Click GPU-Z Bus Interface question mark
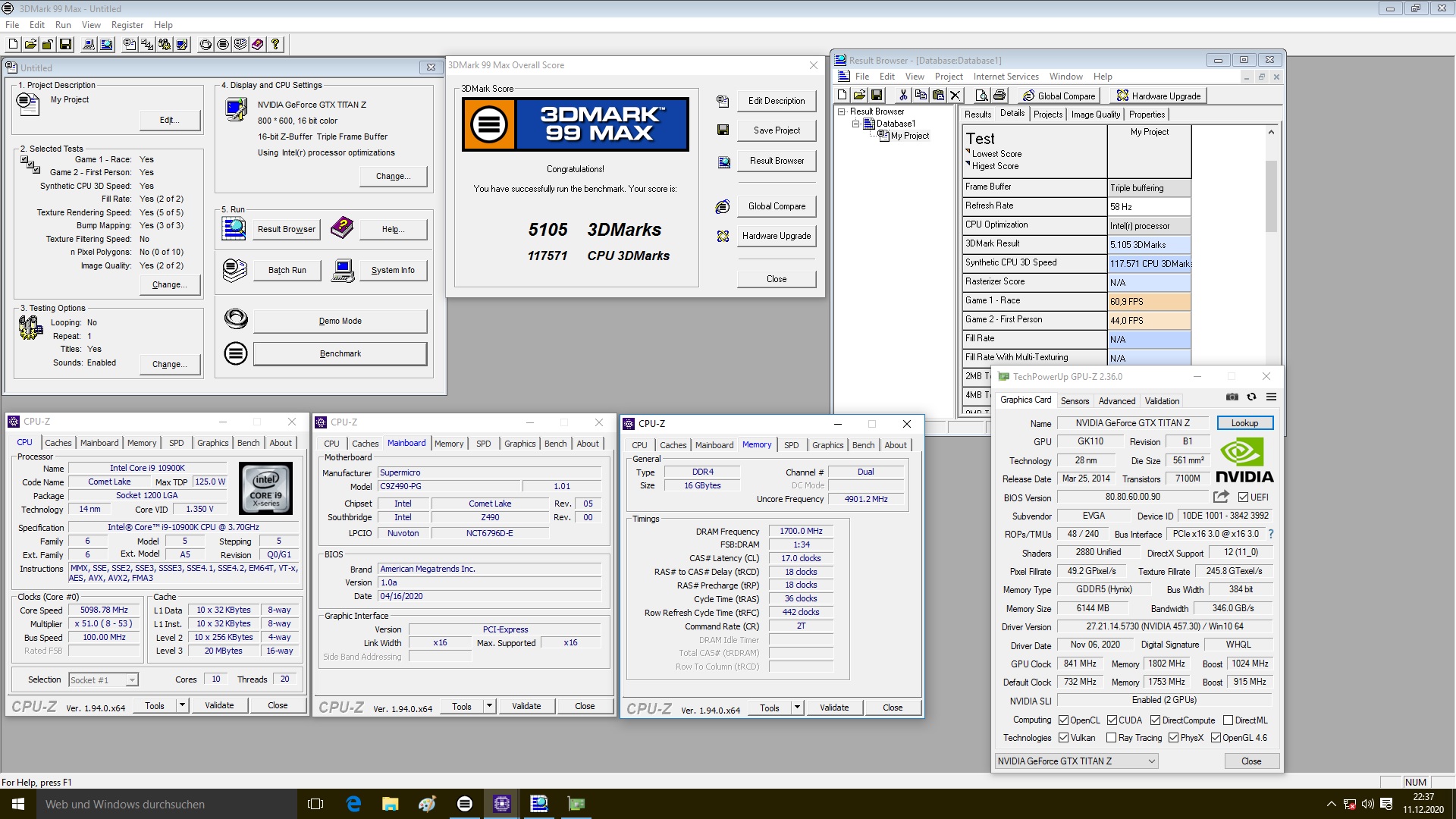Screen dimensions: 1456x819 pyautogui.click(x=1271, y=534)
